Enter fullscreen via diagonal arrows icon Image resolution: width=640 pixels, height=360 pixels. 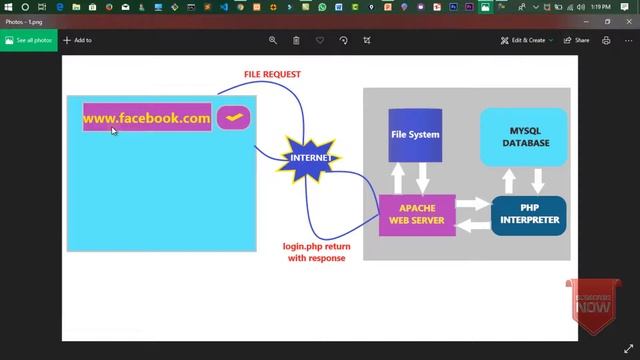629,349
